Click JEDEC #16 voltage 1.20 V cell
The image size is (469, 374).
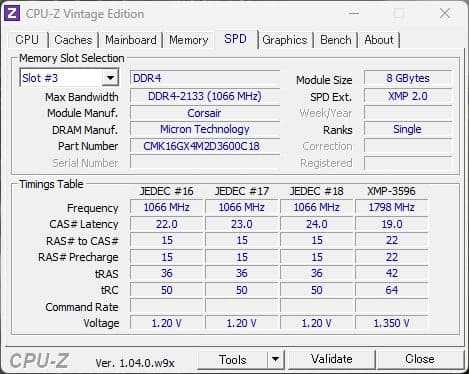coord(167,323)
